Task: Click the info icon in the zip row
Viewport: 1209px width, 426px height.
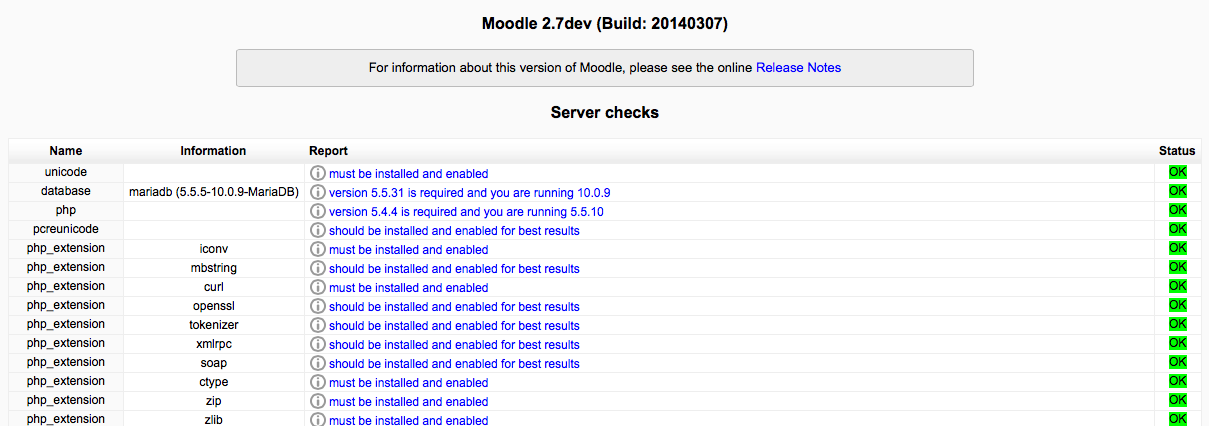Action: tap(318, 402)
